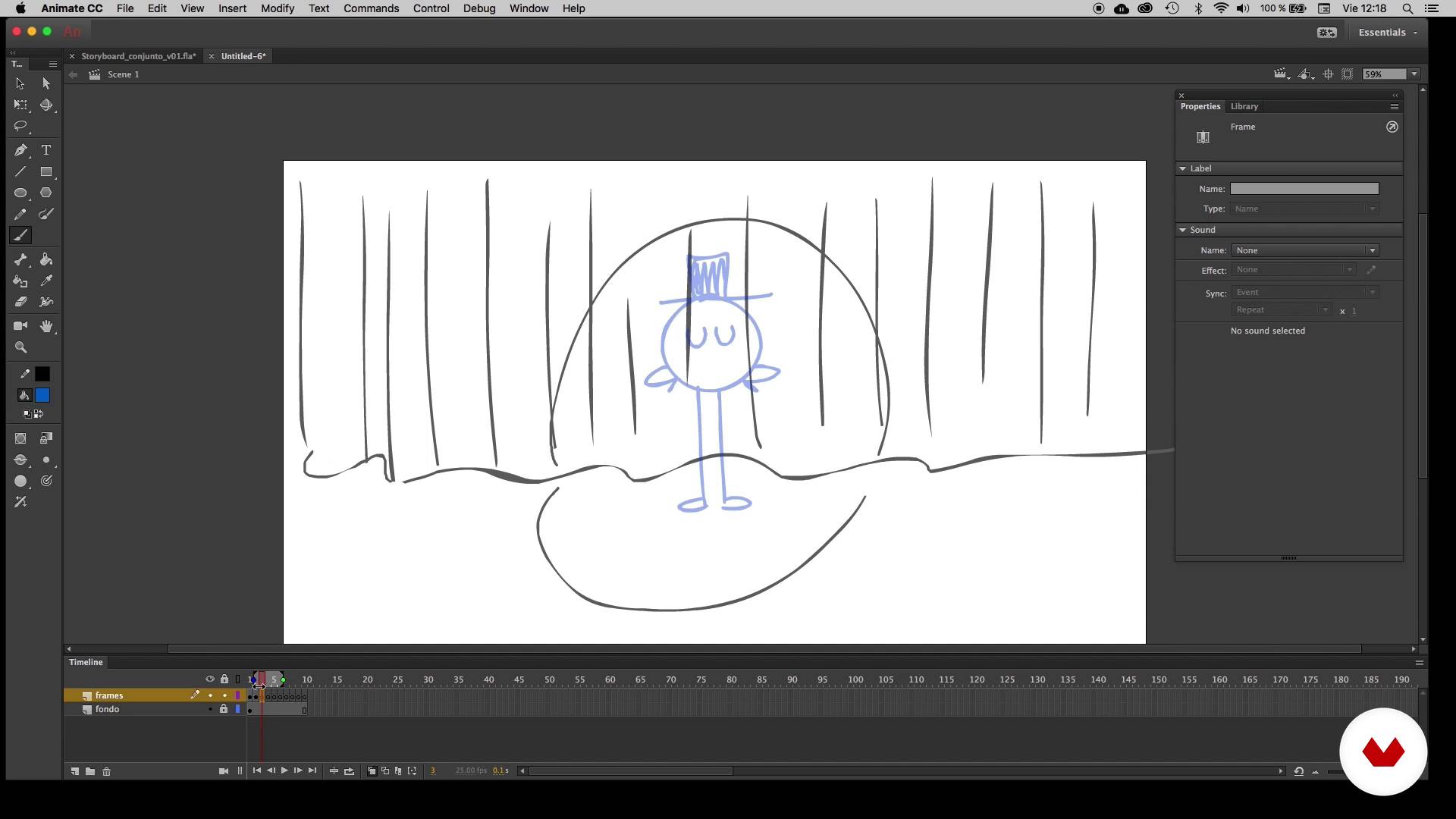Viewport: 1456px width, 819px height.
Task: Open the Edit Scene dropdown
Action: [x=1281, y=74]
